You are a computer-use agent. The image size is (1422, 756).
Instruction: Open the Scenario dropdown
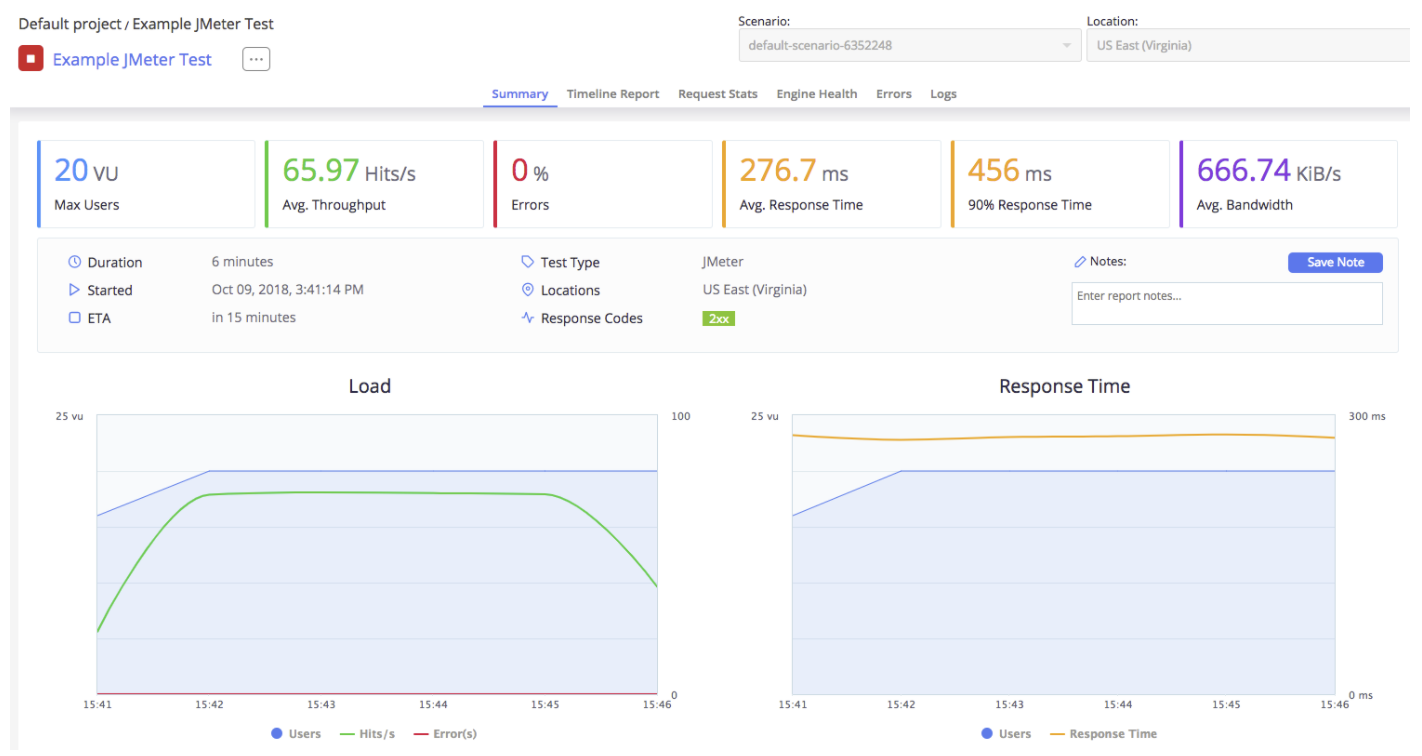[x=909, y=45]
